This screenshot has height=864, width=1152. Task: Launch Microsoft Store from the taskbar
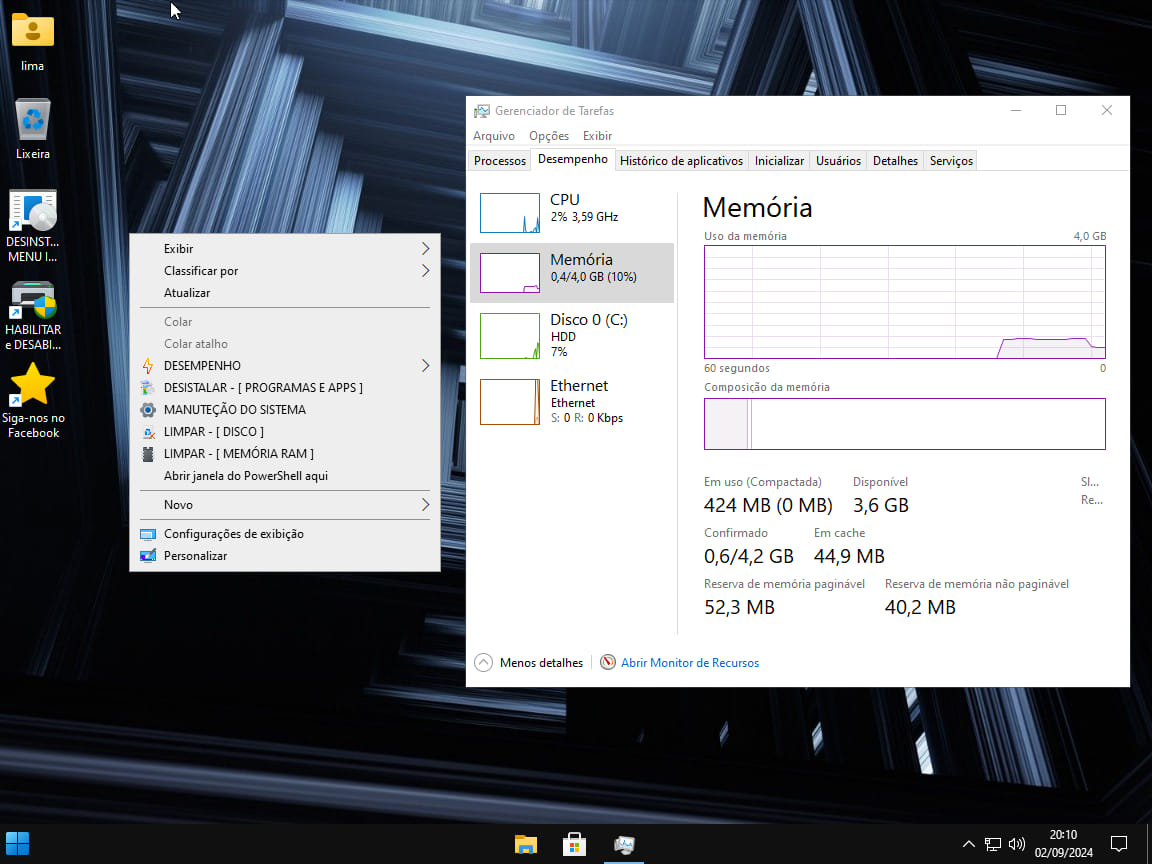[x=575, y=844]
